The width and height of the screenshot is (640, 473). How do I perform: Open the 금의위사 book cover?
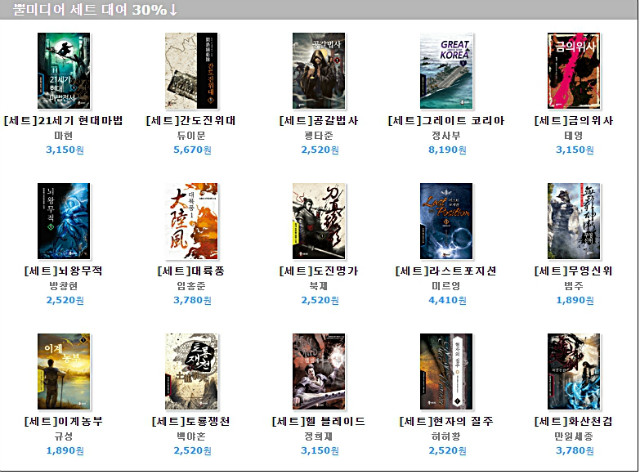[574, 71]
